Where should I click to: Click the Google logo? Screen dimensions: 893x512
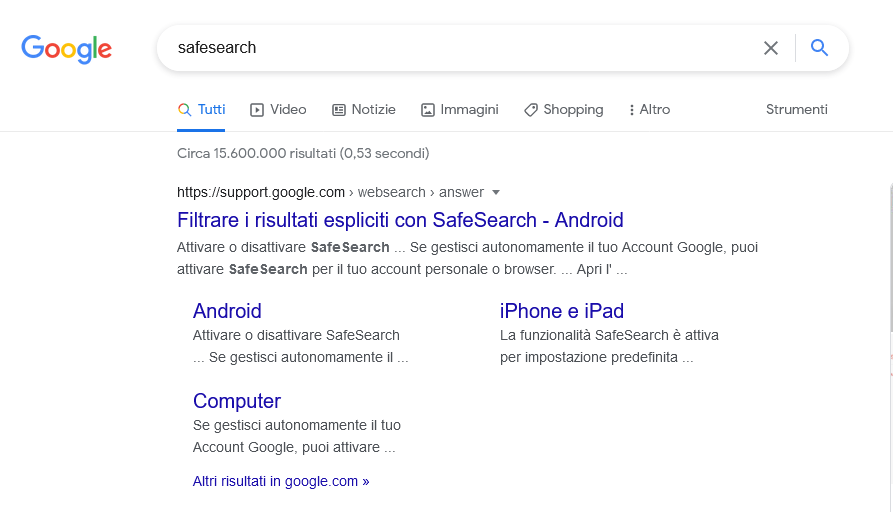coord(67,49)
